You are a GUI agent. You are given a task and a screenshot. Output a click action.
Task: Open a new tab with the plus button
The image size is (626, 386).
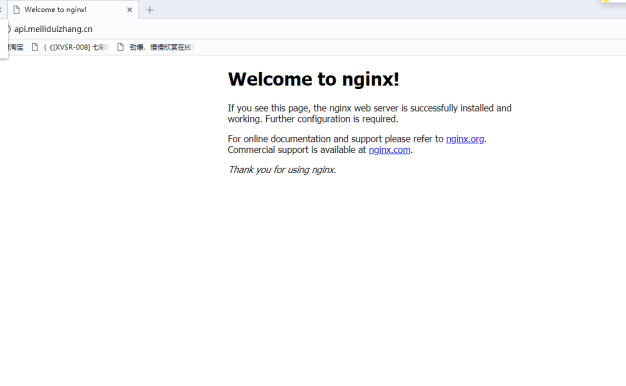point(150,10)
